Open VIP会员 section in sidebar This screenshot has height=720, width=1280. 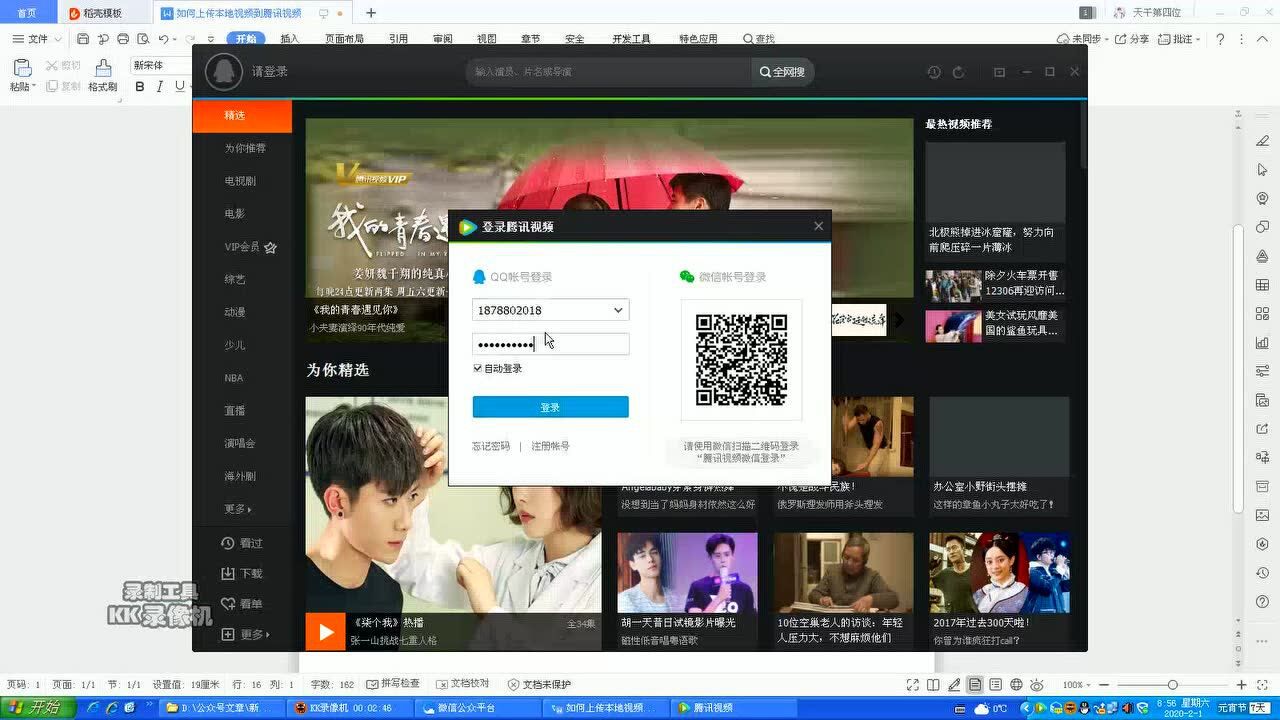[x=250, y=247]
